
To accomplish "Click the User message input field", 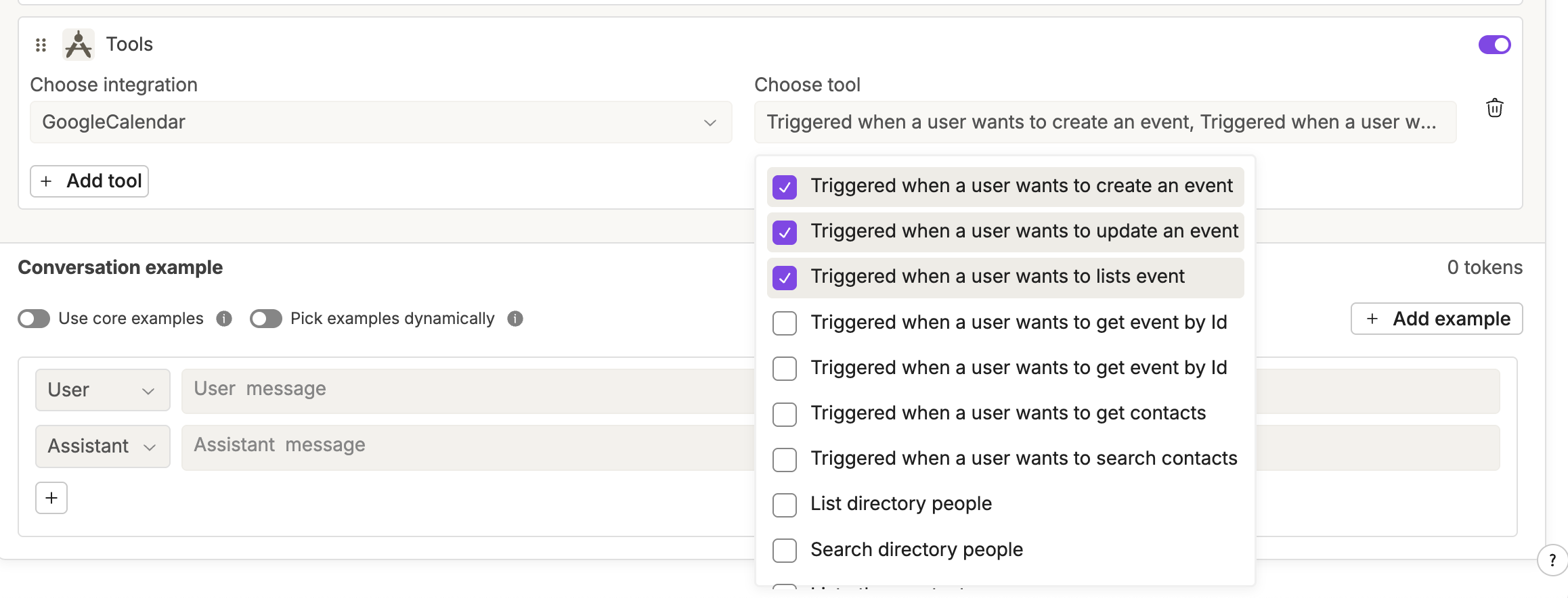I will point(467,390).
